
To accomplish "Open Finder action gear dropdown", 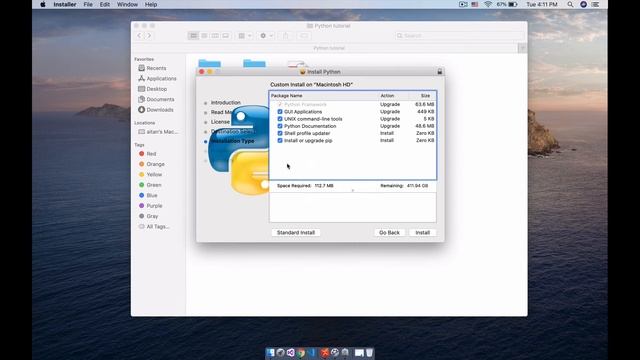I will [x=266, y=36].
